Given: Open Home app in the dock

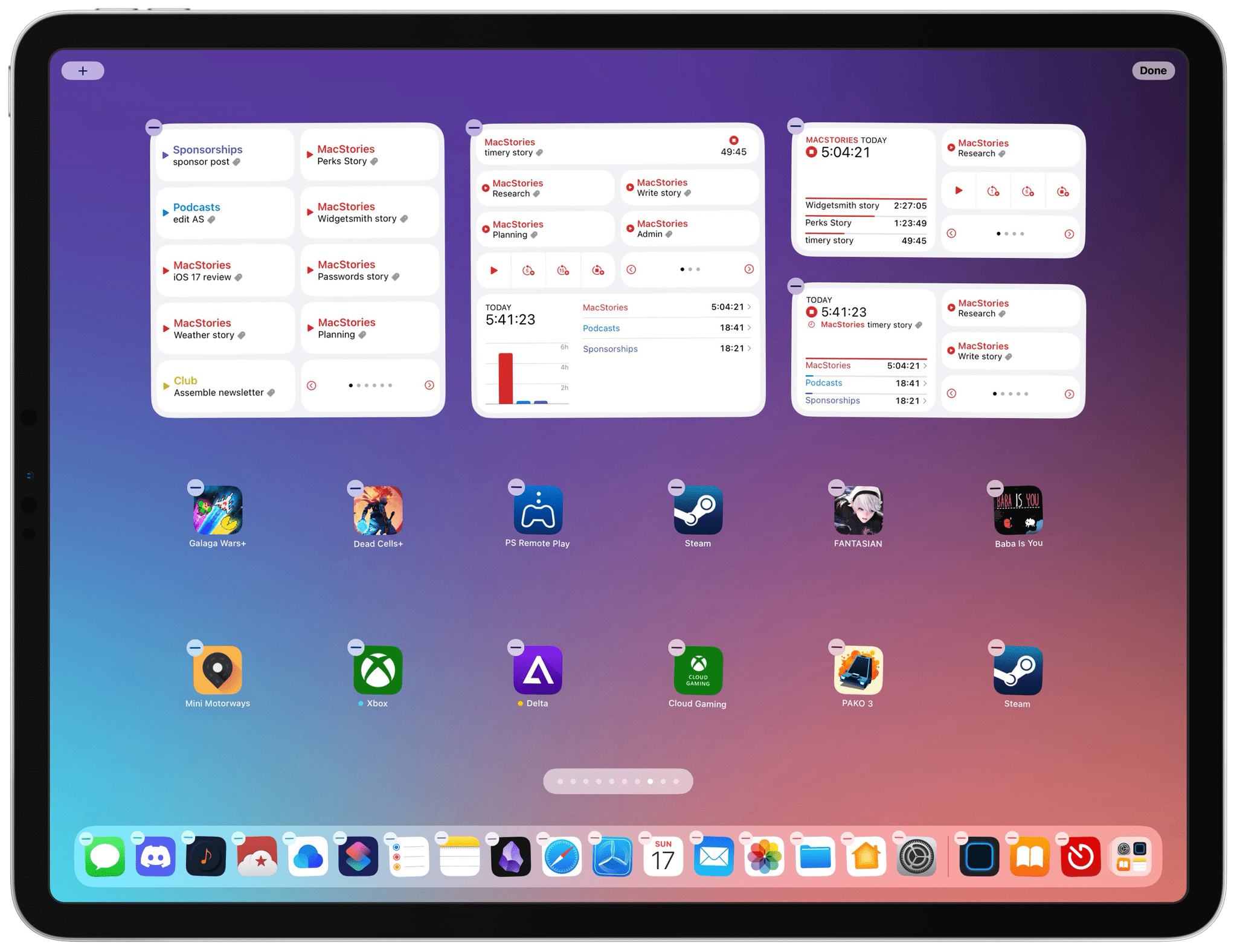Looking at the screenshot, I should [x=866, y=857].
